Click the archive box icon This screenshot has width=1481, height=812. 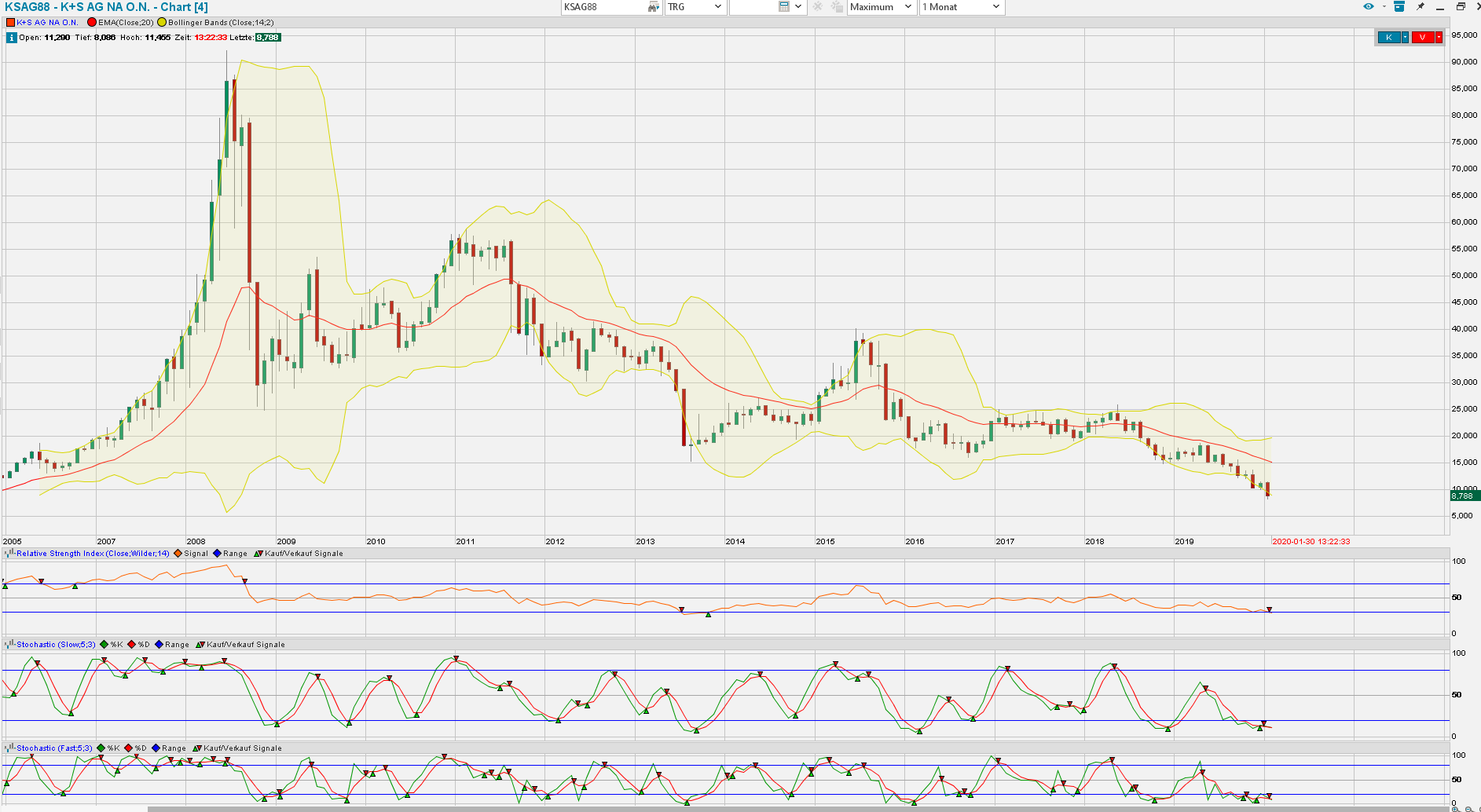pyautogui.click(x=1399, y=7)
